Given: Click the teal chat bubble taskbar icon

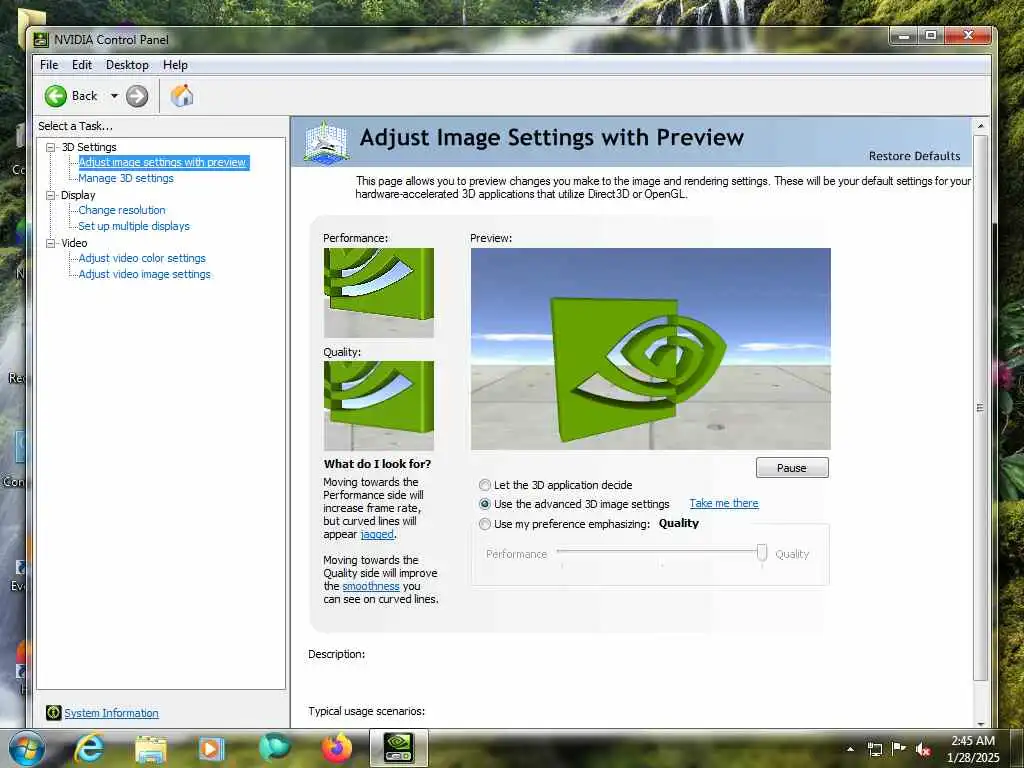Looking at the screenshot, I should click(274, 748).
